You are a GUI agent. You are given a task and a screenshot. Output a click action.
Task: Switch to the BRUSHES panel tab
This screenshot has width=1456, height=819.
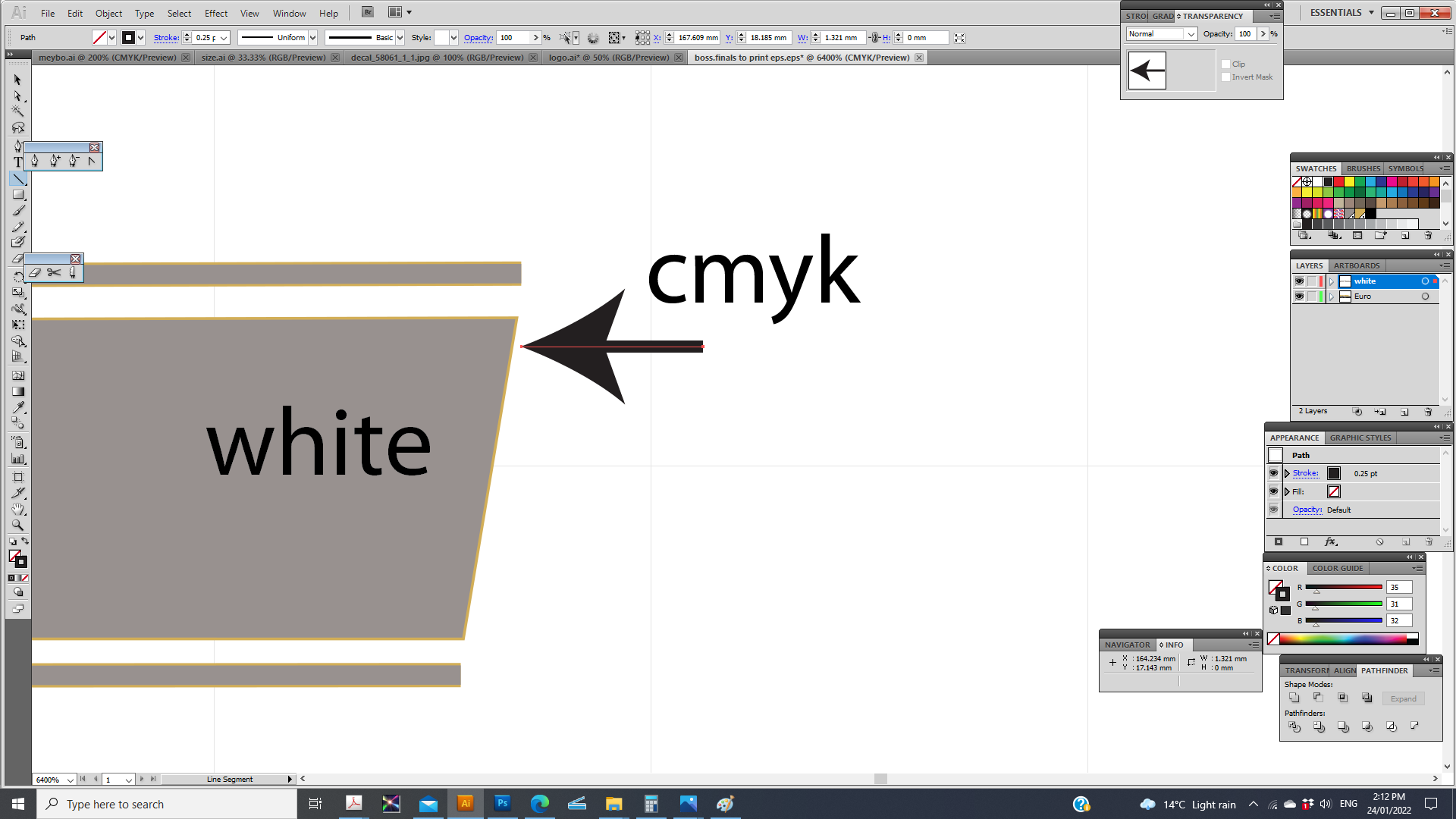pyautogui.click(x=1363, y=168)
